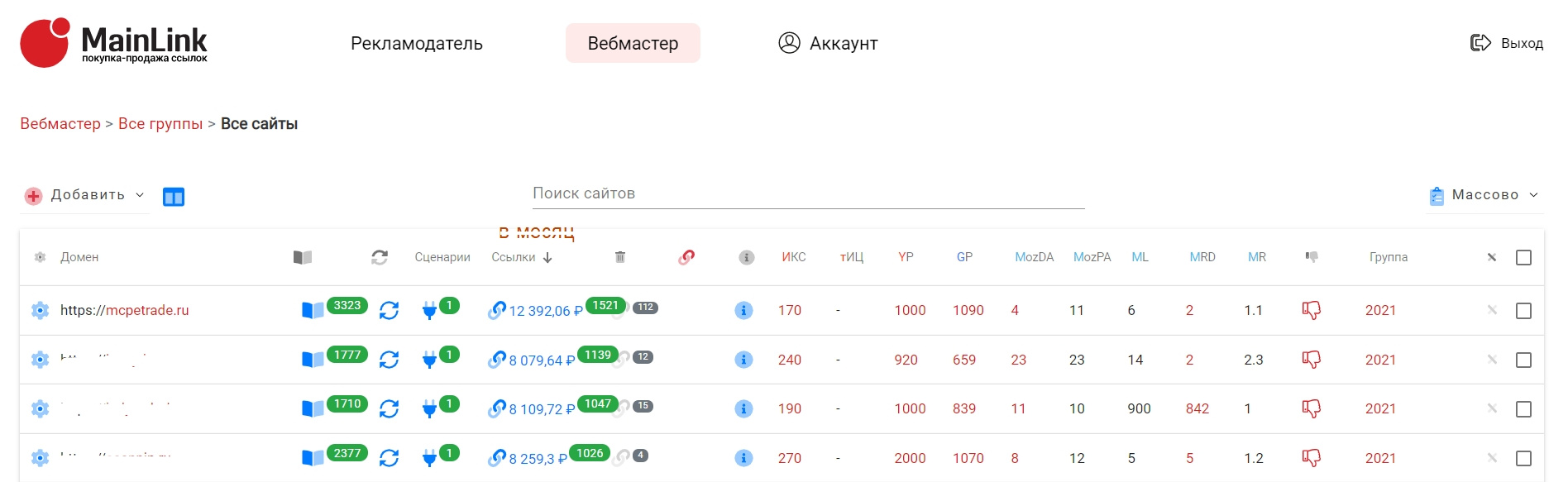Toggle the blue columns layout icon
Screen dimensions: 1568x482
174,197
